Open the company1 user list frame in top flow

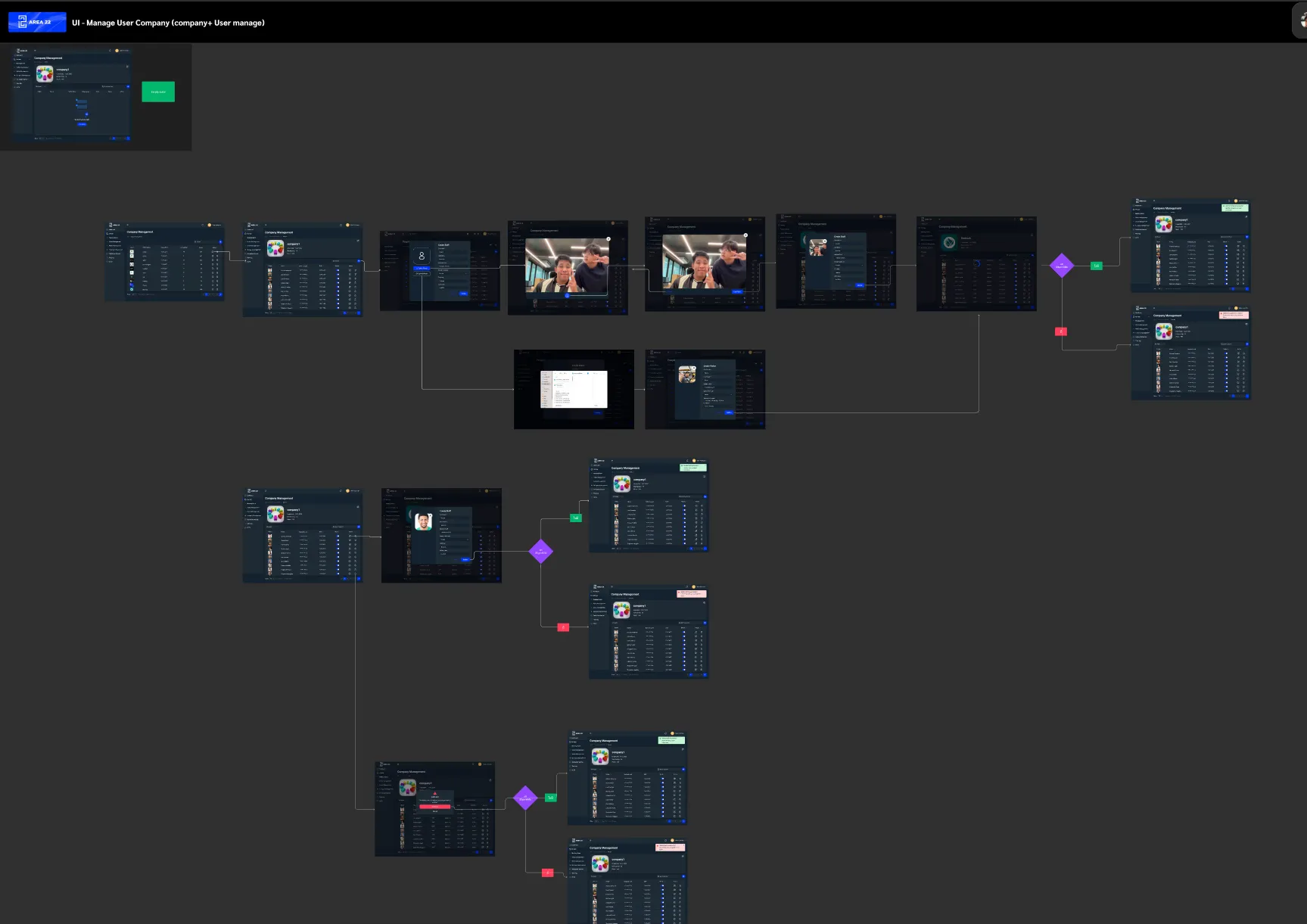[x=302, y=269]
